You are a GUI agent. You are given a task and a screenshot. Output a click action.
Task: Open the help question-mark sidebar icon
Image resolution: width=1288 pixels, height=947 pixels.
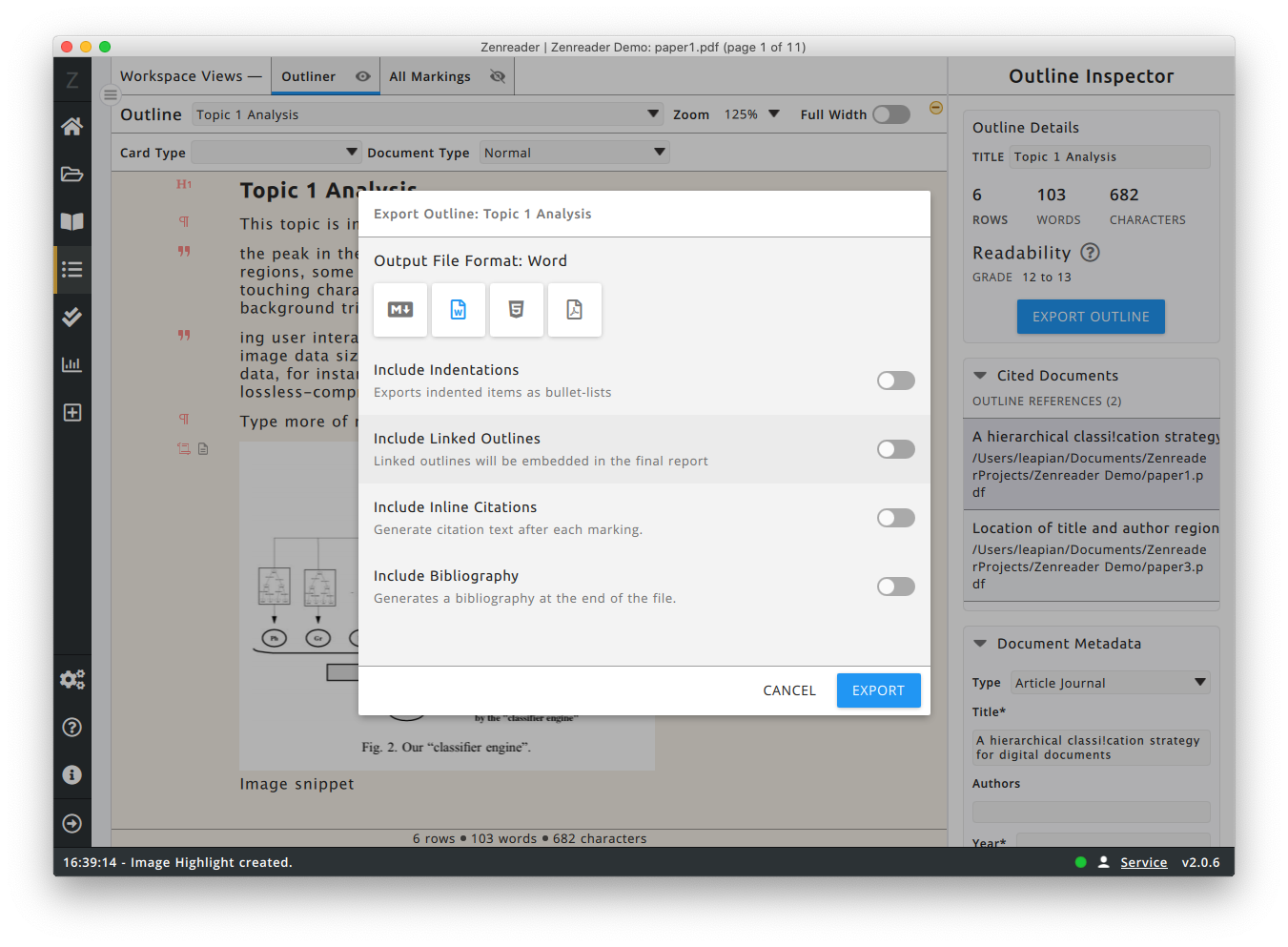click(72, 727)
